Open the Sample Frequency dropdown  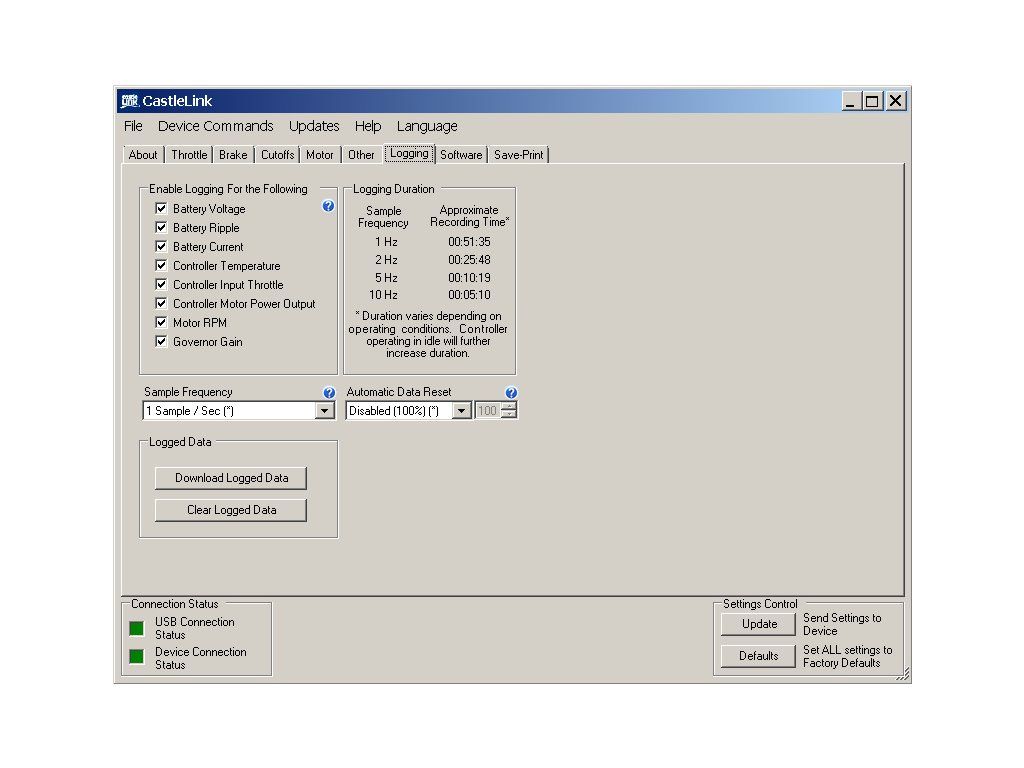[x=324, y=411]
